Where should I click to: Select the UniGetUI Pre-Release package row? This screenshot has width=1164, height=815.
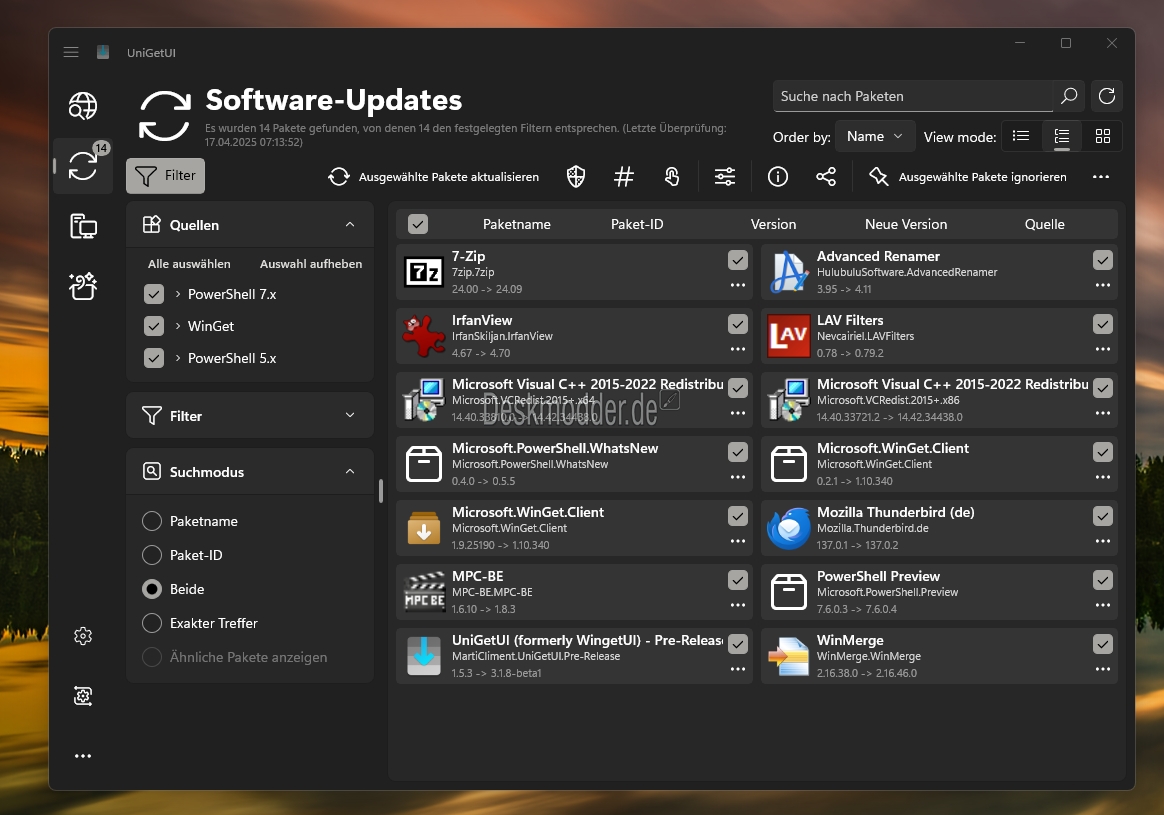[x=574, y=656]
